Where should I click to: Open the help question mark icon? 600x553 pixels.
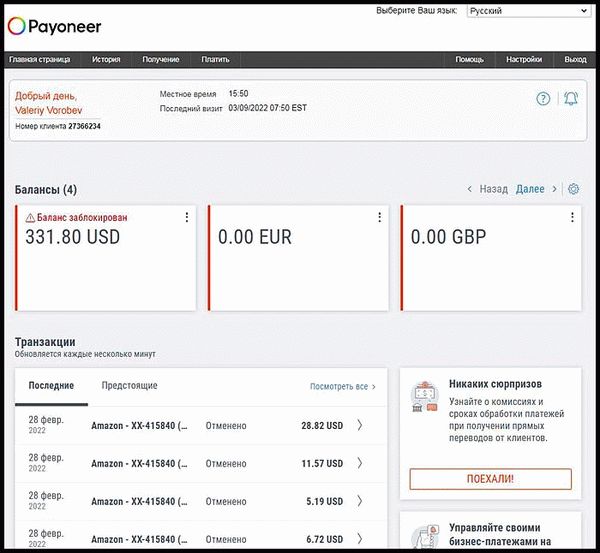543,99
